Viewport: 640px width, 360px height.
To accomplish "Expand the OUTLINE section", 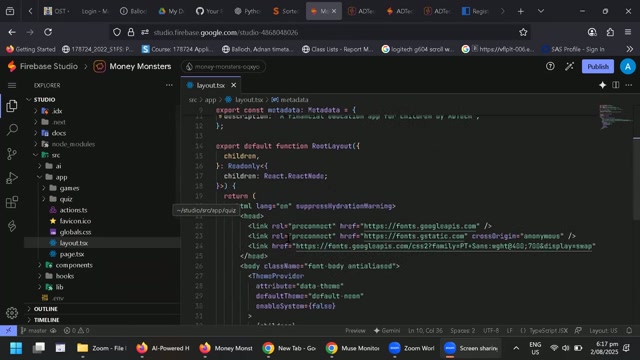I will coord(45,309).
